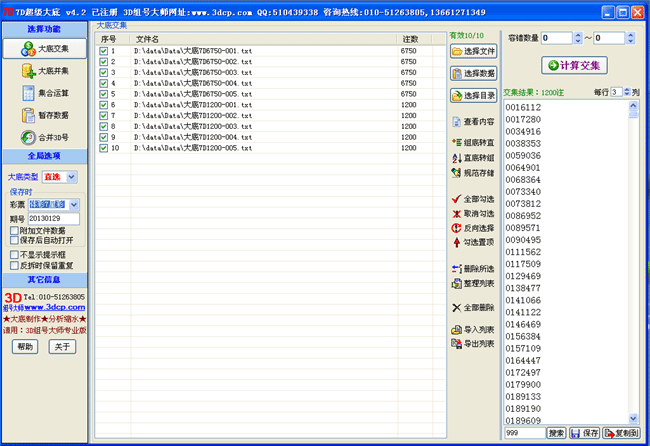Click 全部勾选 to check all files

(x=472, y=199)
